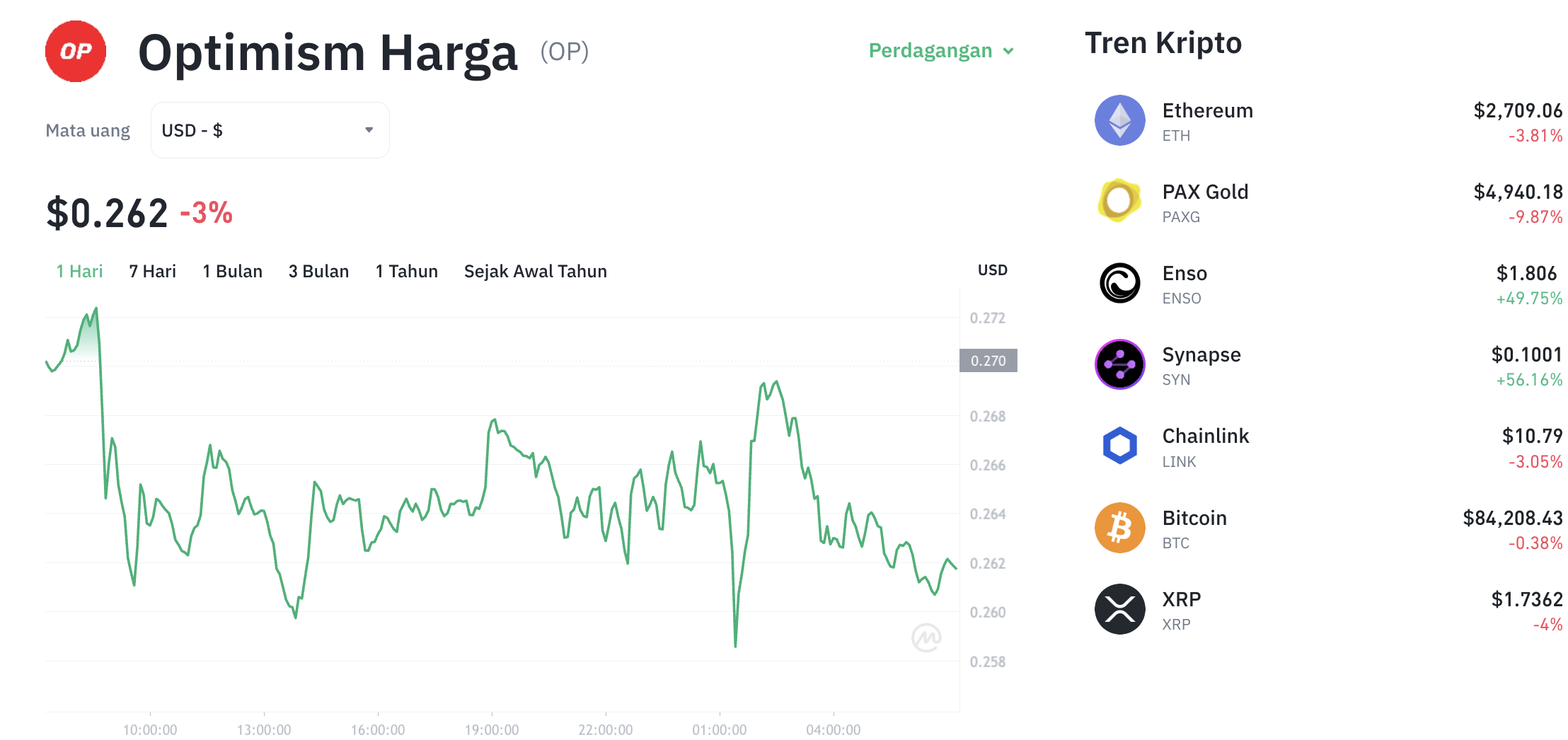The height and width of the screenshot is (740, 1568).
Task: Click the Synapse purple network icon
Action: coord(1120,364)
